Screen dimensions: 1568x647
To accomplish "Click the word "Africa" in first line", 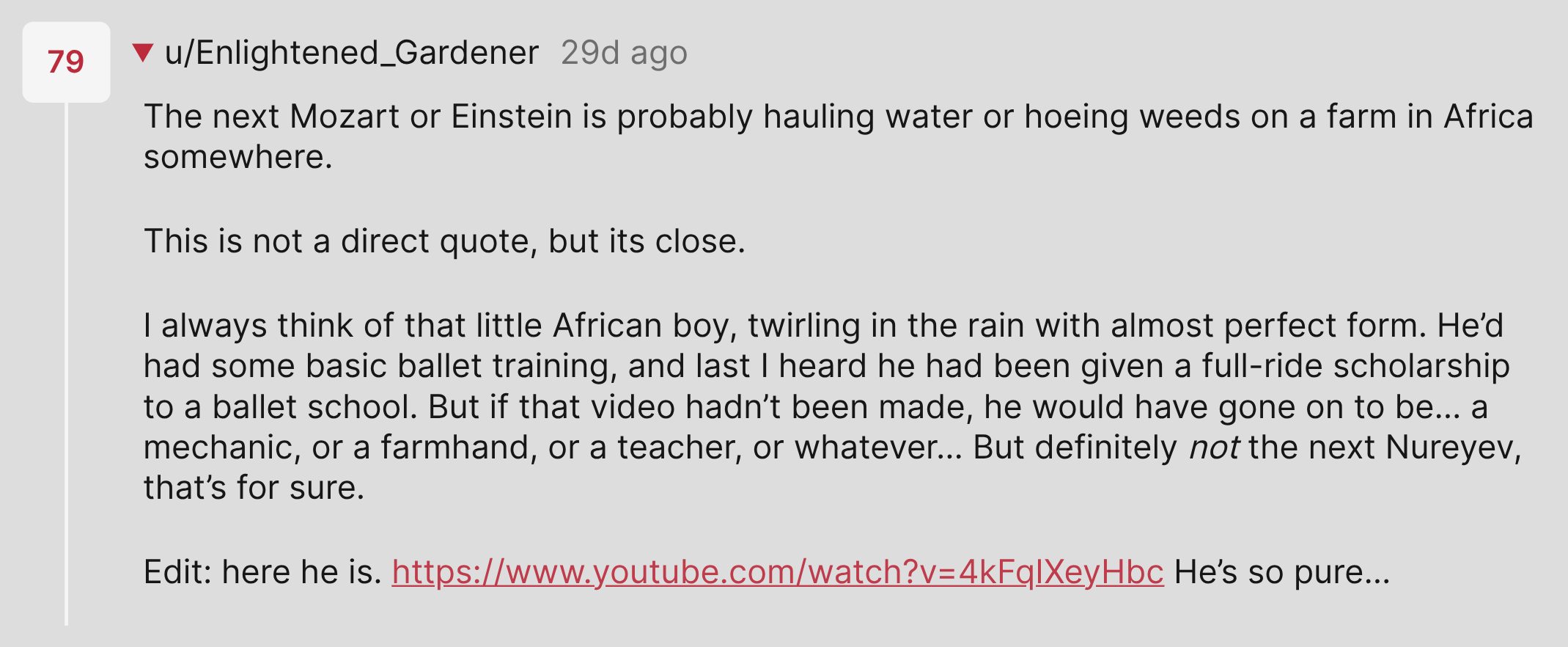I will click(x=1488, y=117).
